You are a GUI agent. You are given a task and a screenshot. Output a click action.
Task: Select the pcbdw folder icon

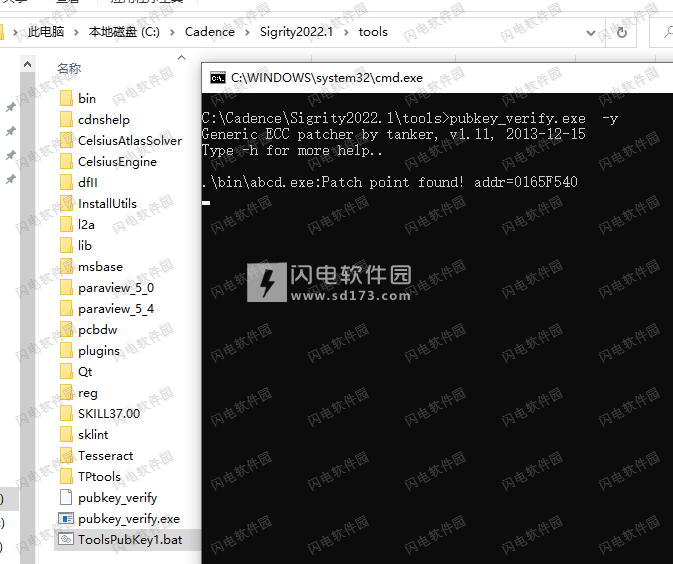click(x=66, y=330)
